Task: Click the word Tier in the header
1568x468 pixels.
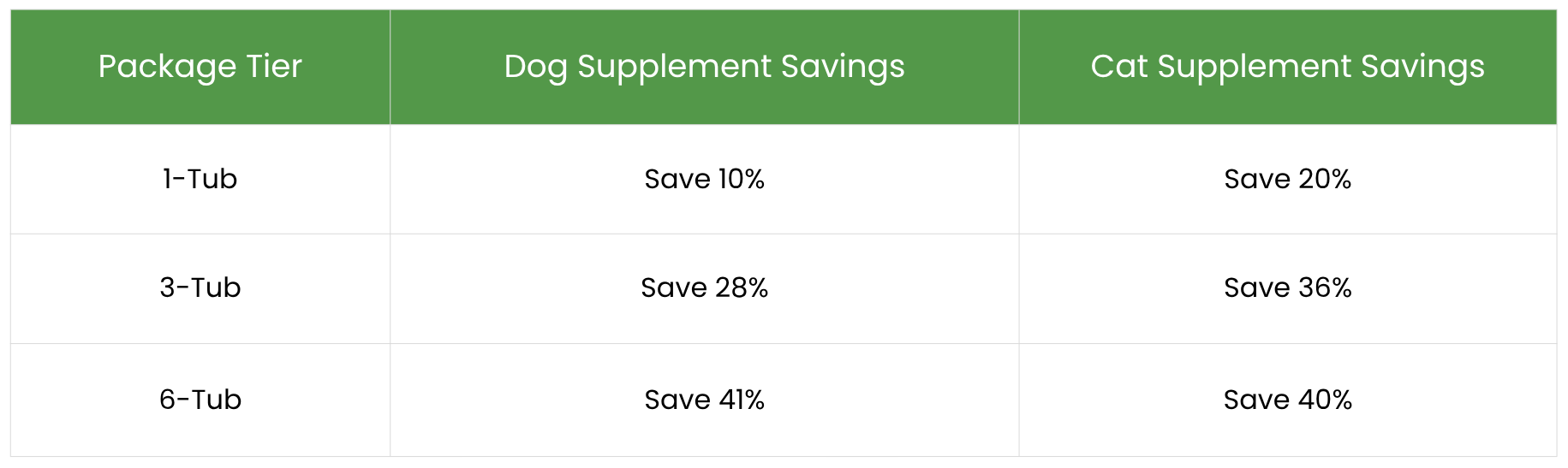Action: tap(274, 67)
